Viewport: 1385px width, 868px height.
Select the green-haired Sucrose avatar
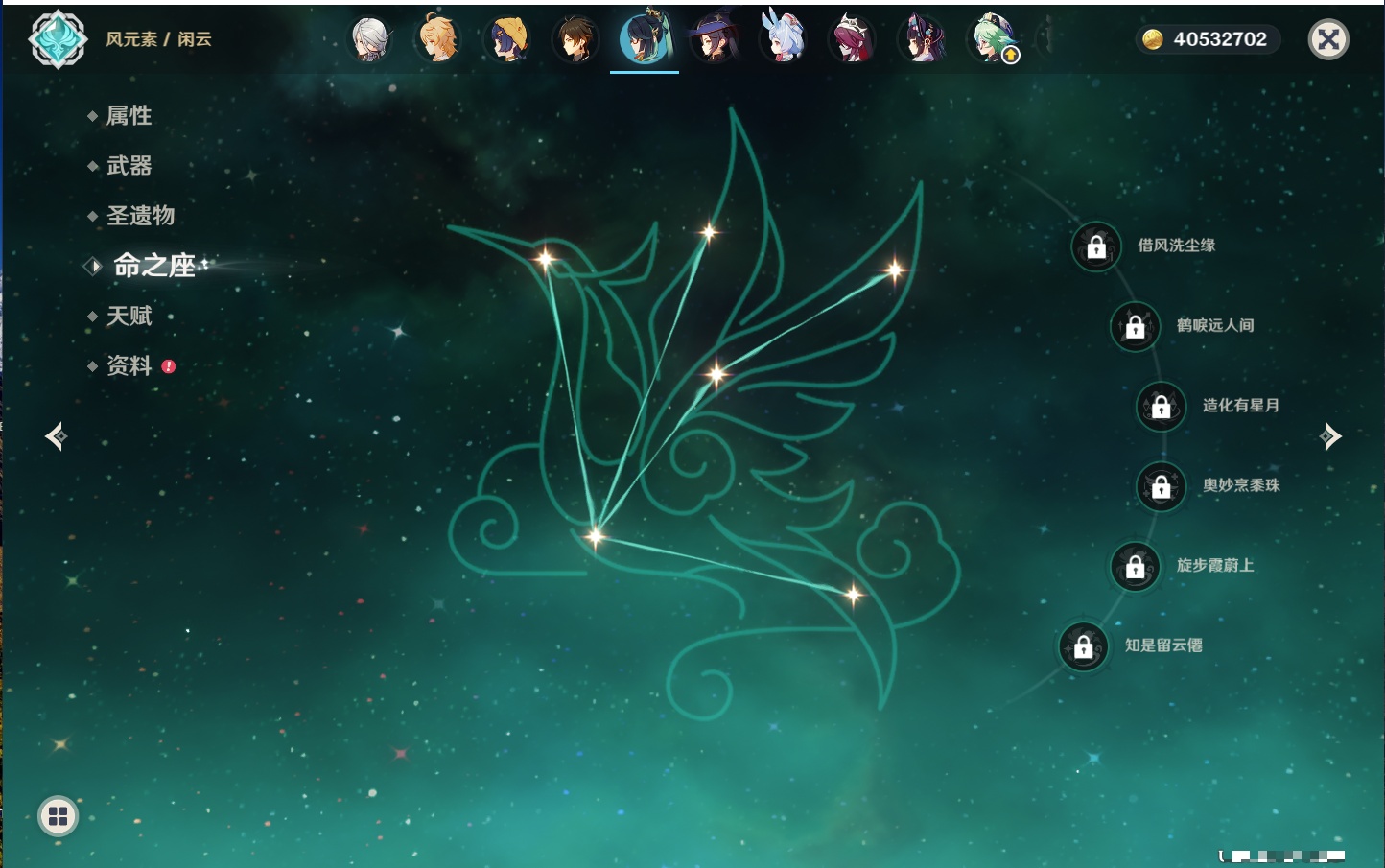(992, 39)
